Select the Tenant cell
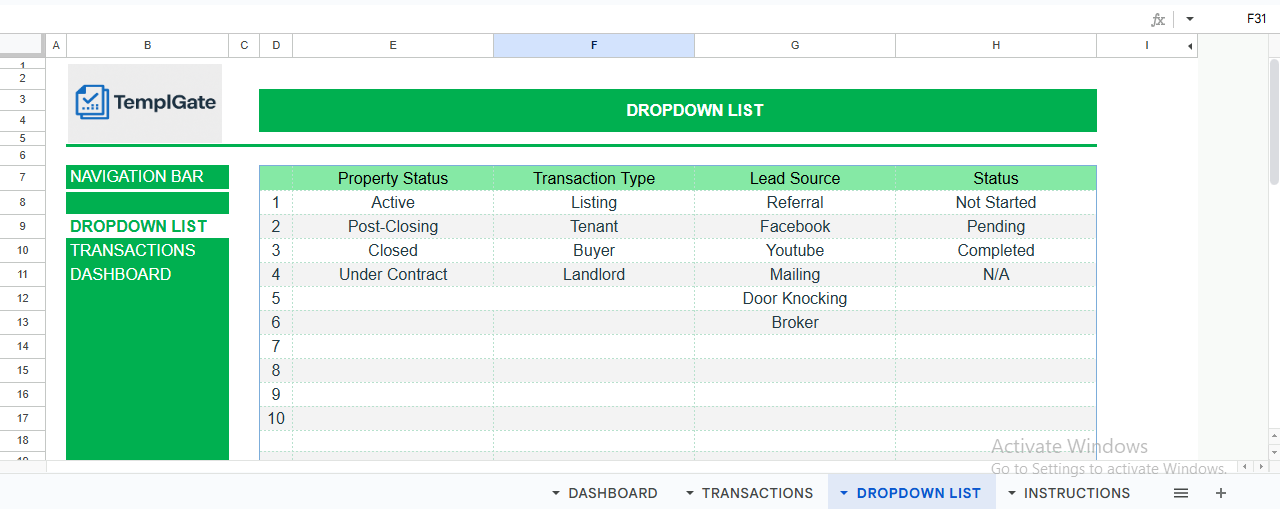This screenshot has height=509, width=1280. pos(594,226)
